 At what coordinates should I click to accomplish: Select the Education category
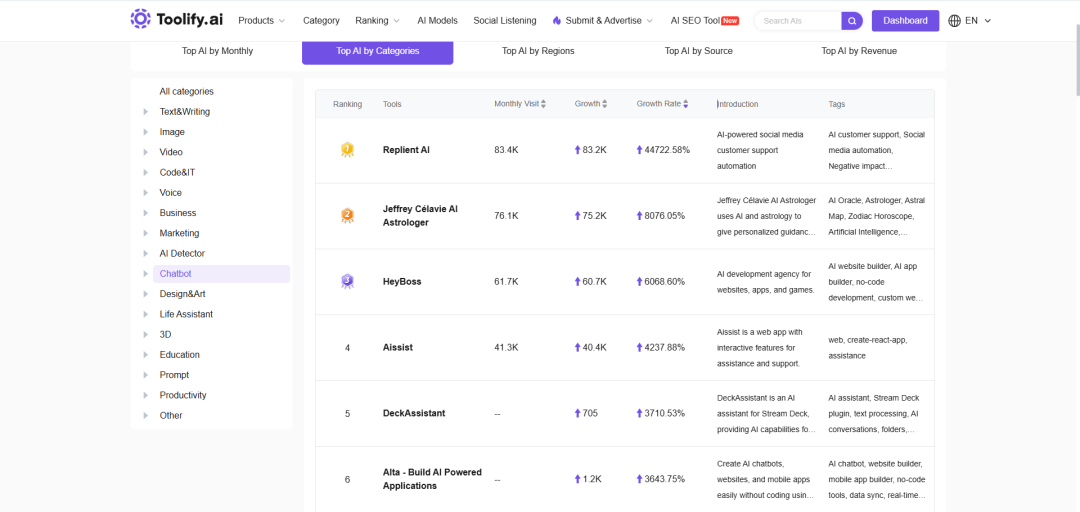[180, 355]
